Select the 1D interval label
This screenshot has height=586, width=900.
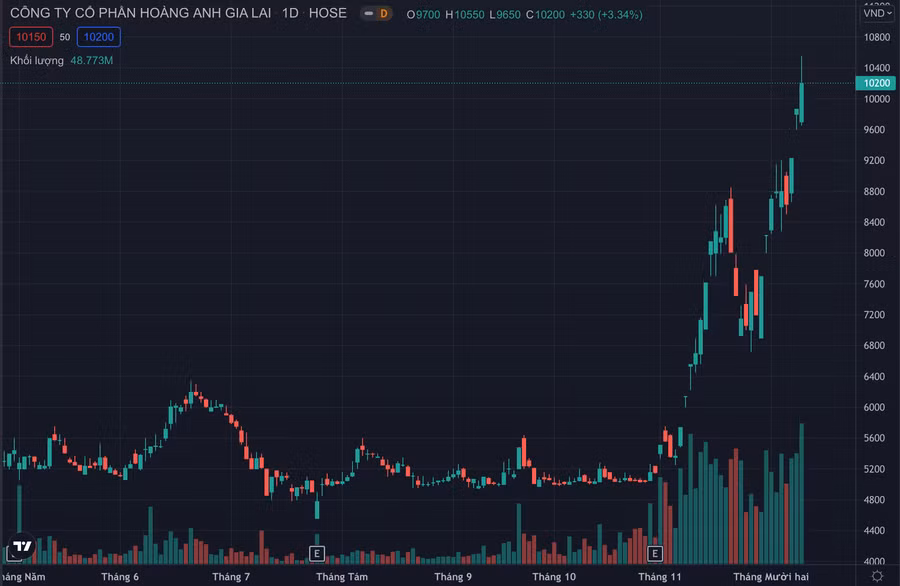click(x=290, y=14)
